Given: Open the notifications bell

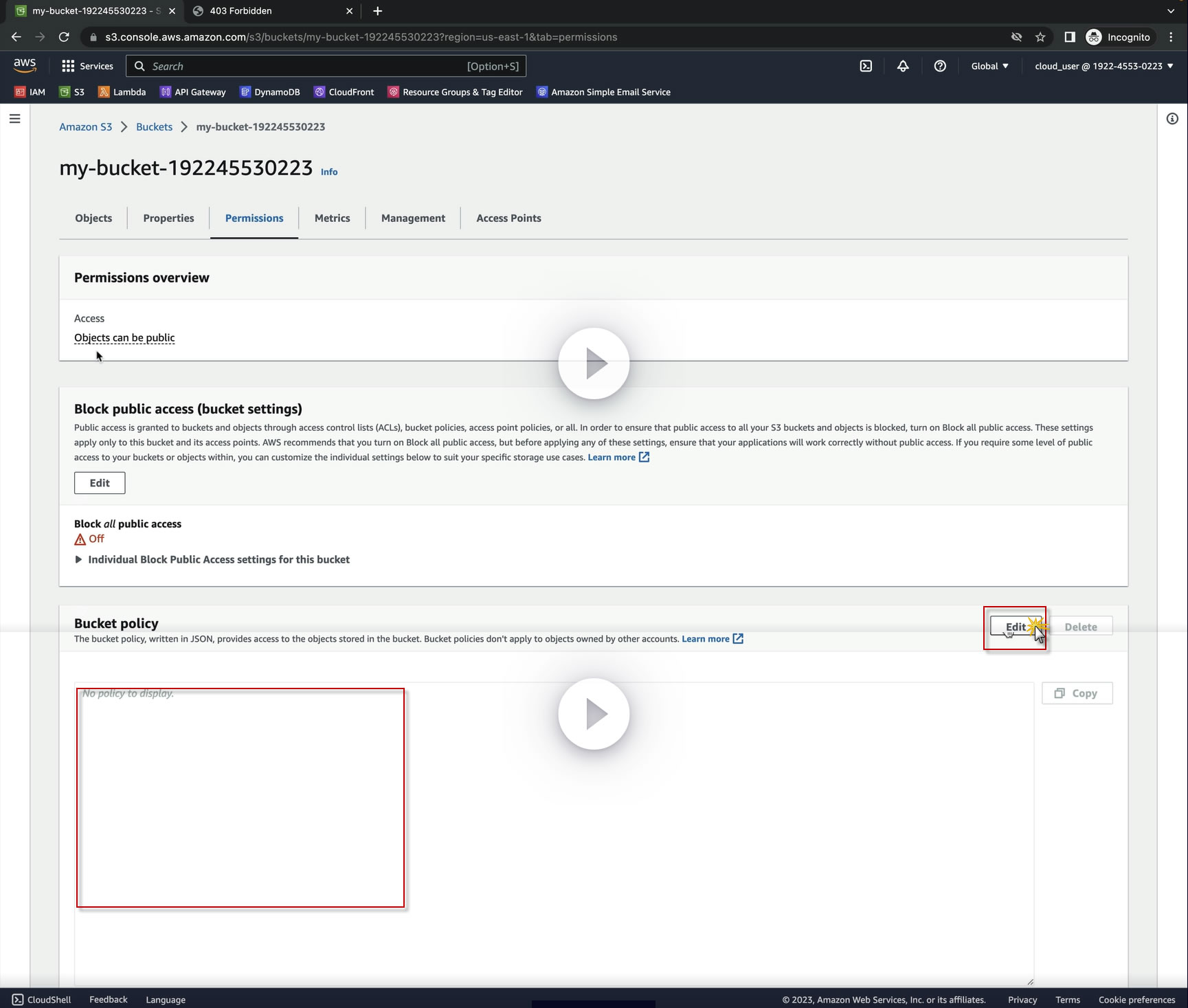Looking at the screenshot, I should [x=903, y=66].
